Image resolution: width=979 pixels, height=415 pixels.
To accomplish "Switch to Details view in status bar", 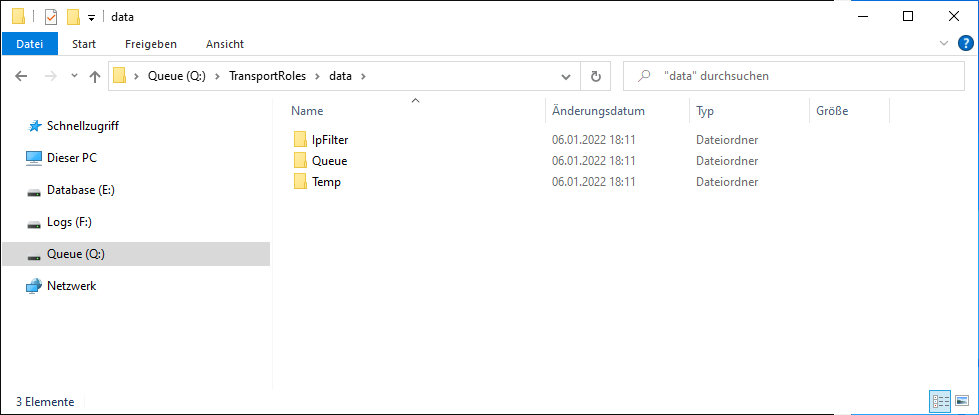I will point(939,401).
